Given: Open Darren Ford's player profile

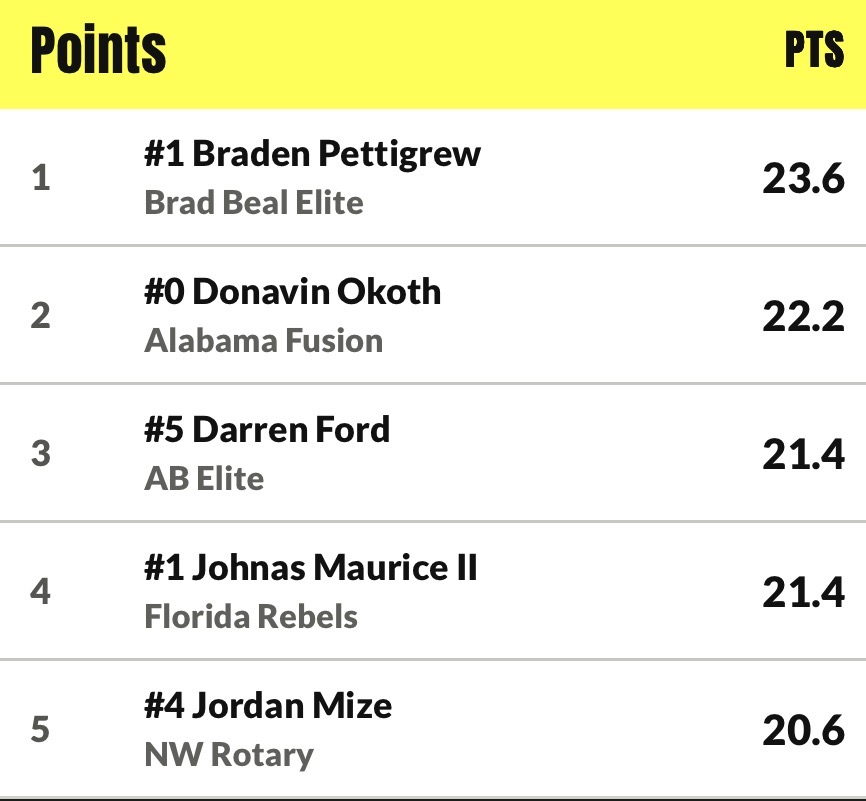Looking at the screenshot, I should [267, 430].
